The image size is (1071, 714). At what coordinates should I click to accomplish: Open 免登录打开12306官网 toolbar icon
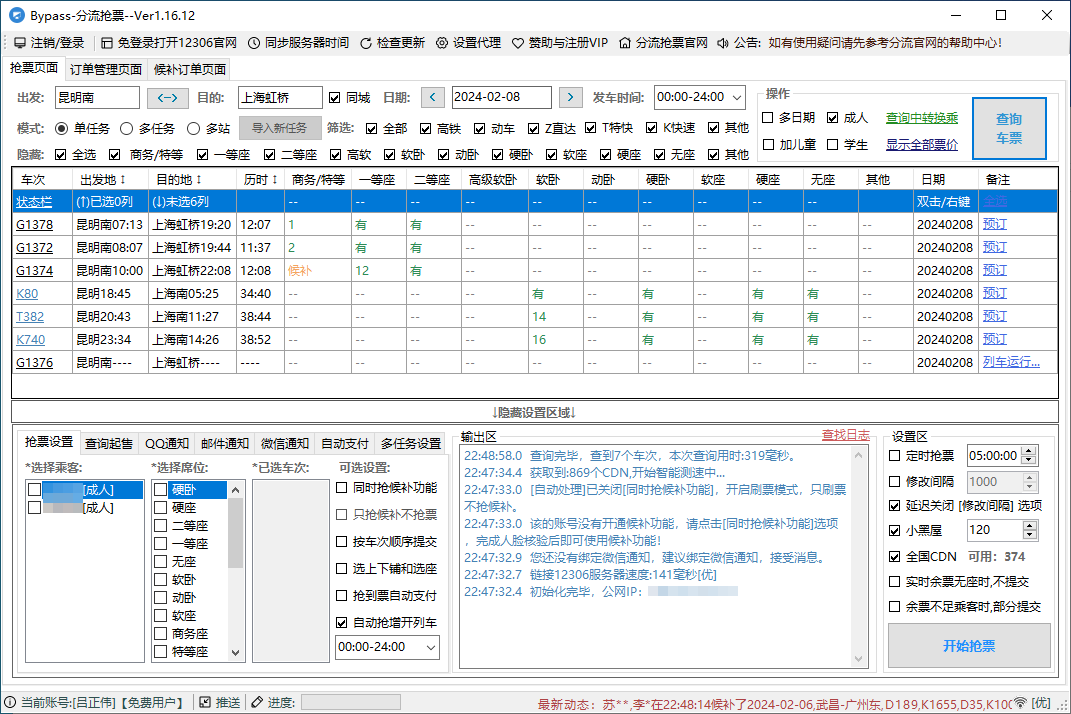pyautogui.click(x=107, y=43)
